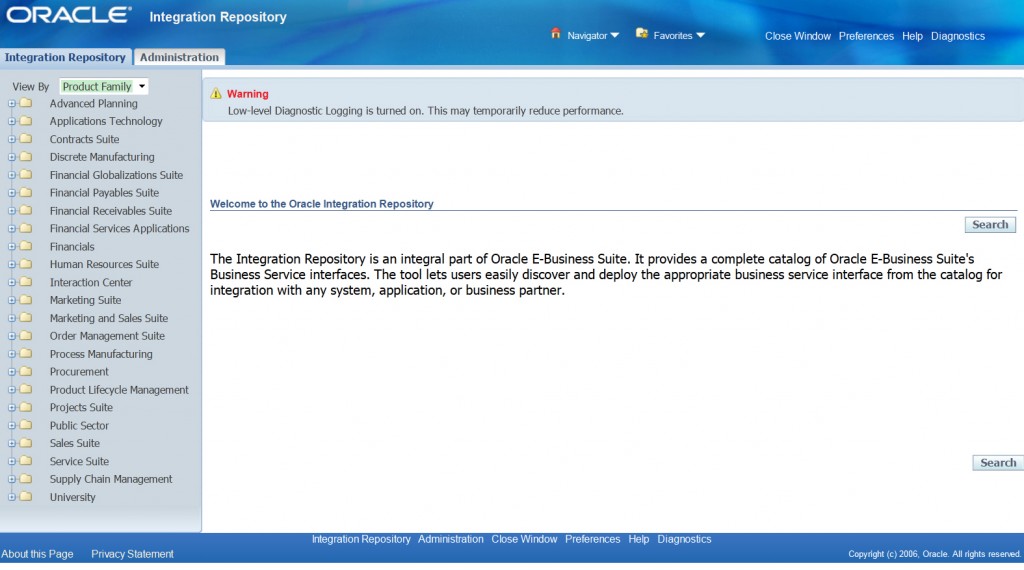This screenshot has width=1024, height=570.
Task: Click the footer Administration link
Action: [x=451, y=539]
